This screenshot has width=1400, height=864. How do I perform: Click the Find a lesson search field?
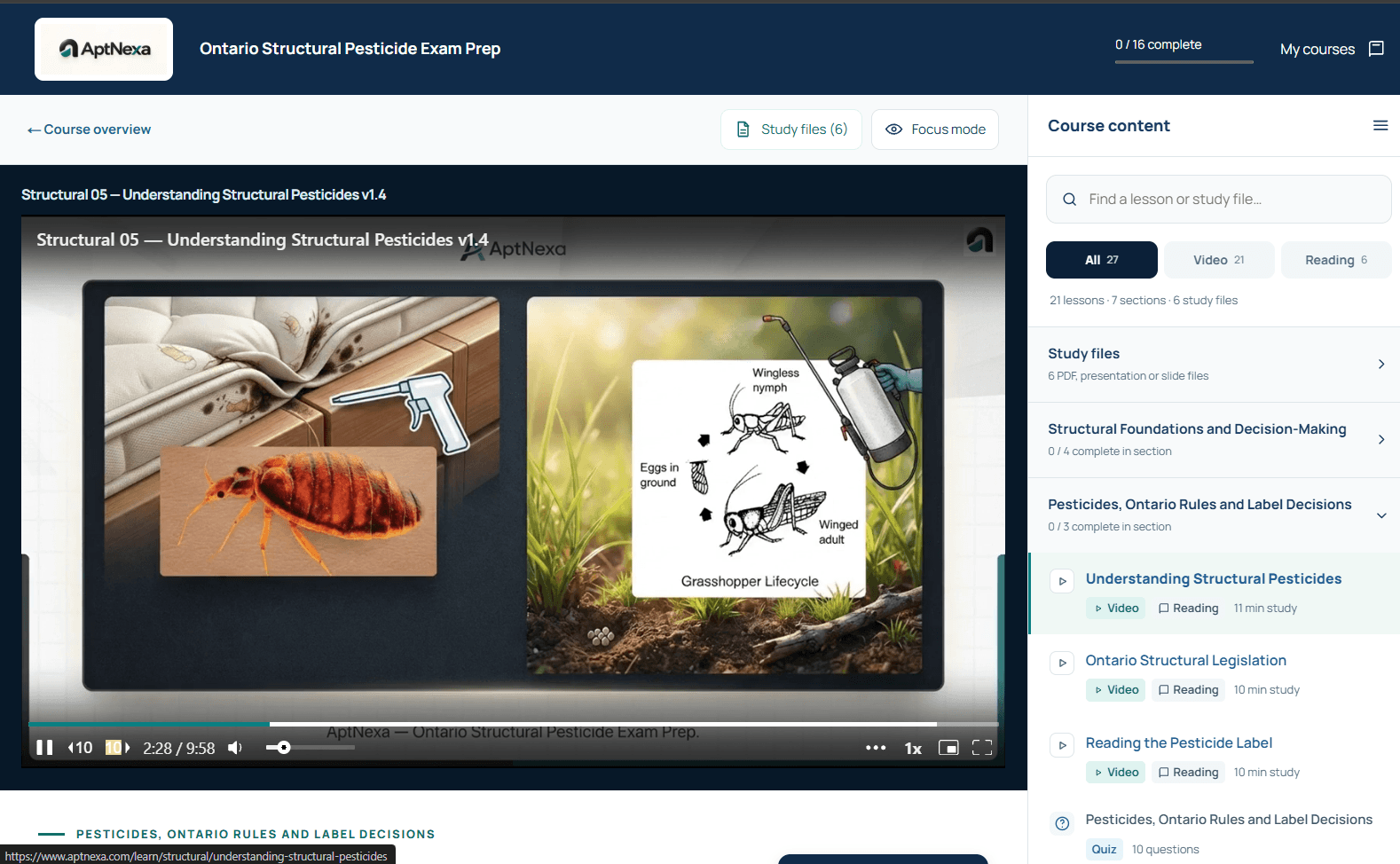tap(1219, 199)
